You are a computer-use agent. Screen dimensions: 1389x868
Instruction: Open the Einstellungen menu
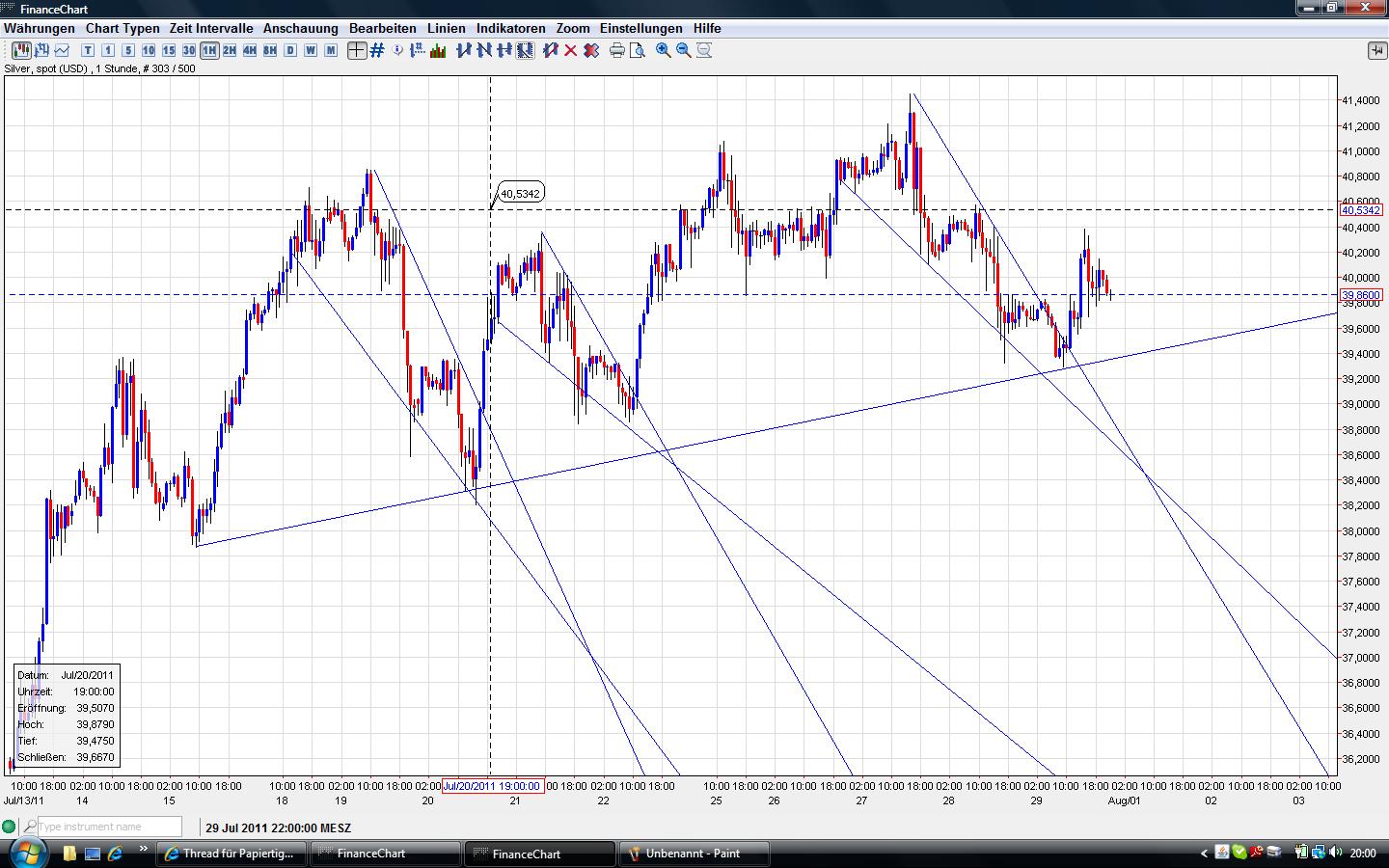point(641,29)
